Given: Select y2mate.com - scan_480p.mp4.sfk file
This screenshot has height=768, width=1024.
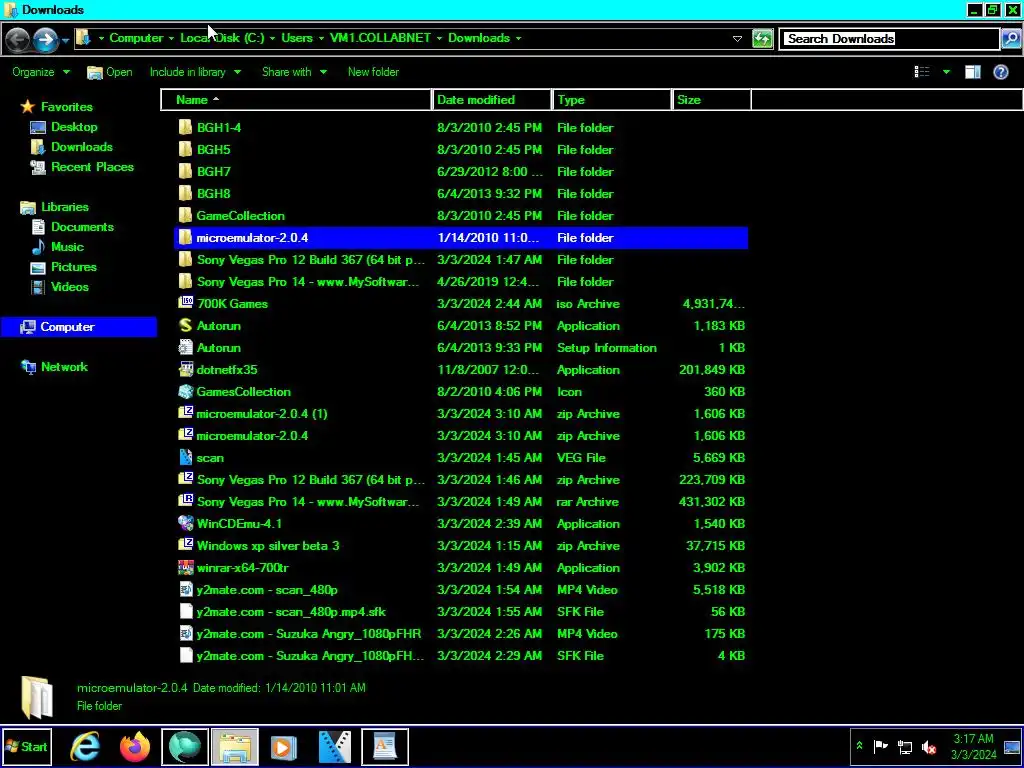Looking at the screenshot, I should pos(461,611).
